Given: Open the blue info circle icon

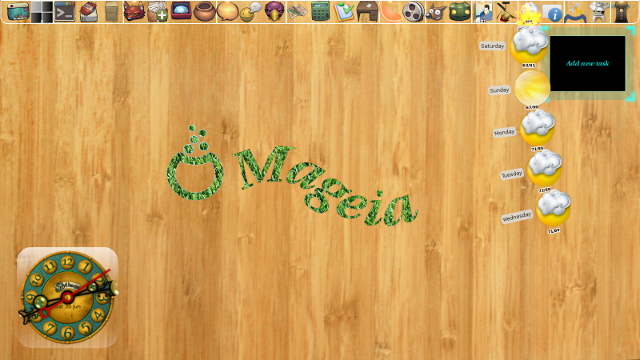Looking at the screenshot, I should tap(553, 12).
